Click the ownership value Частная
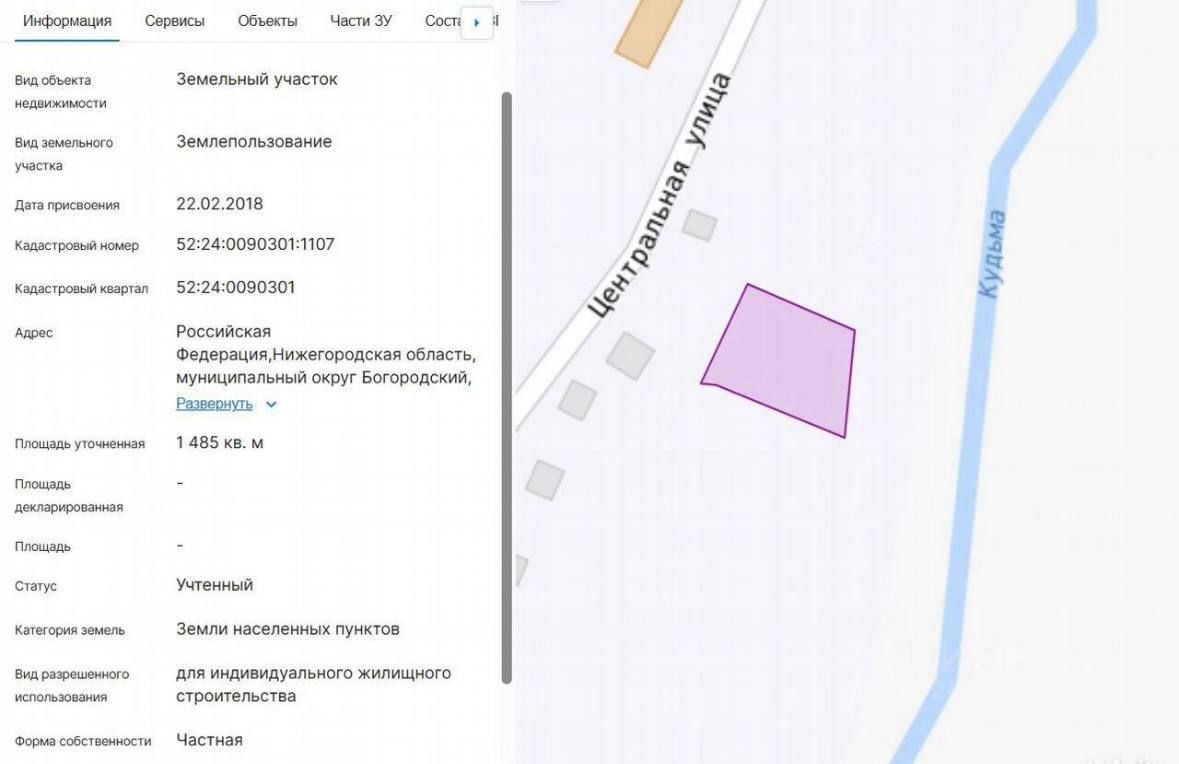1179x764 pixels. (209, 740)
